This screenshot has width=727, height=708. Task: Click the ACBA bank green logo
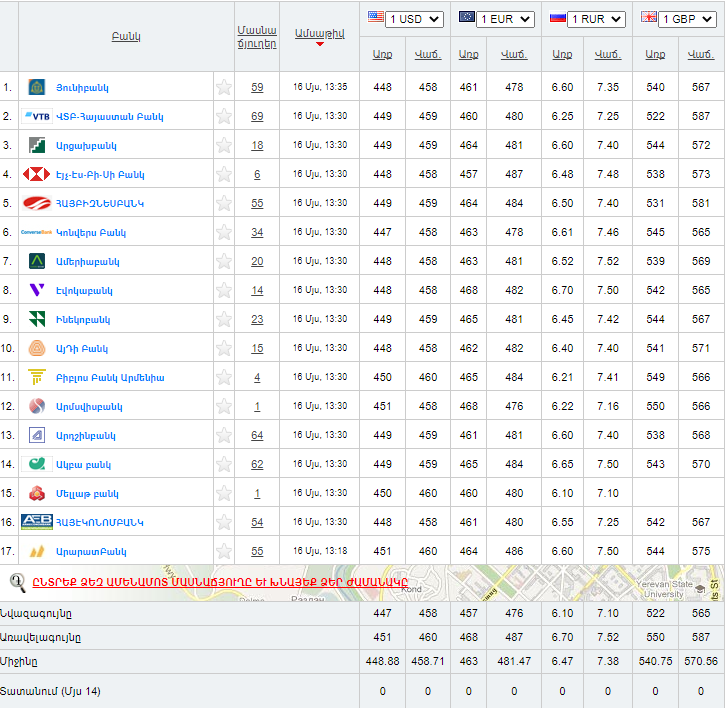37,464
